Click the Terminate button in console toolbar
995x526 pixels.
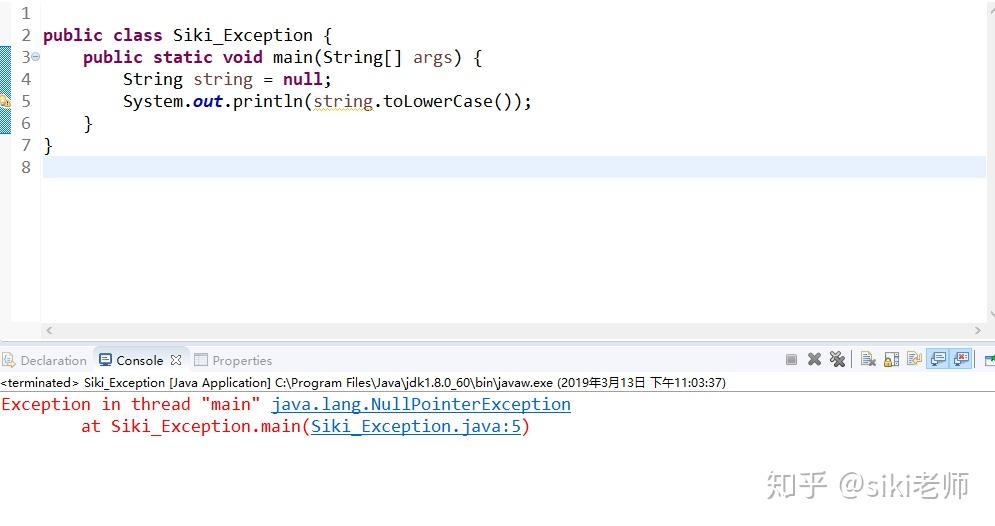click(x=791, y=360)
